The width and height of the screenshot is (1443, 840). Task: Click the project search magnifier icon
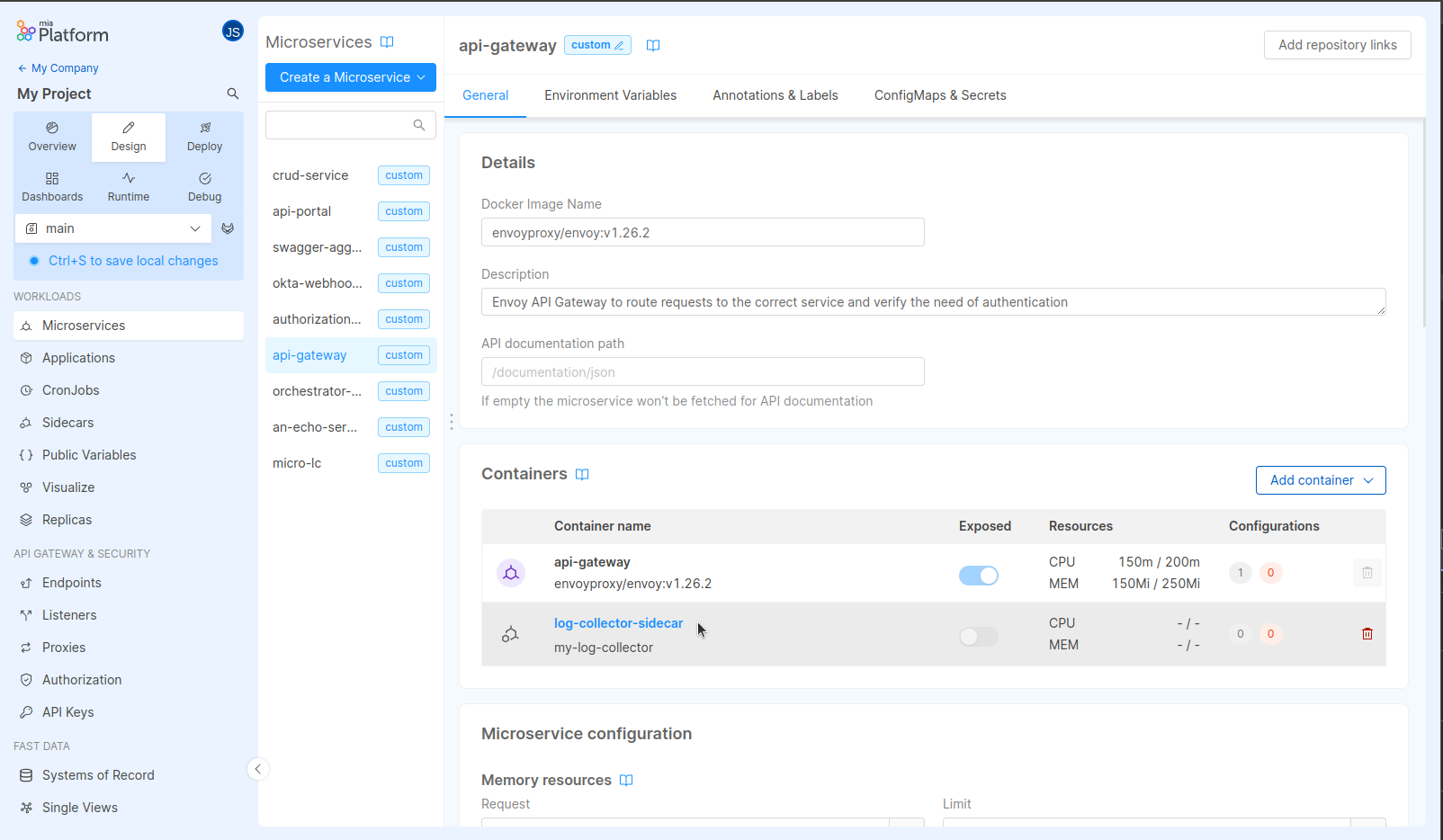coord(233,94)
